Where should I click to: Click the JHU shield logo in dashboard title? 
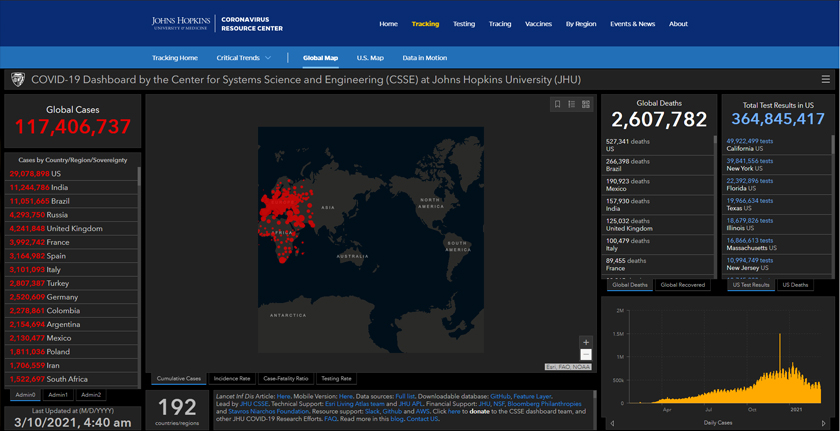(x=18, y=80)
